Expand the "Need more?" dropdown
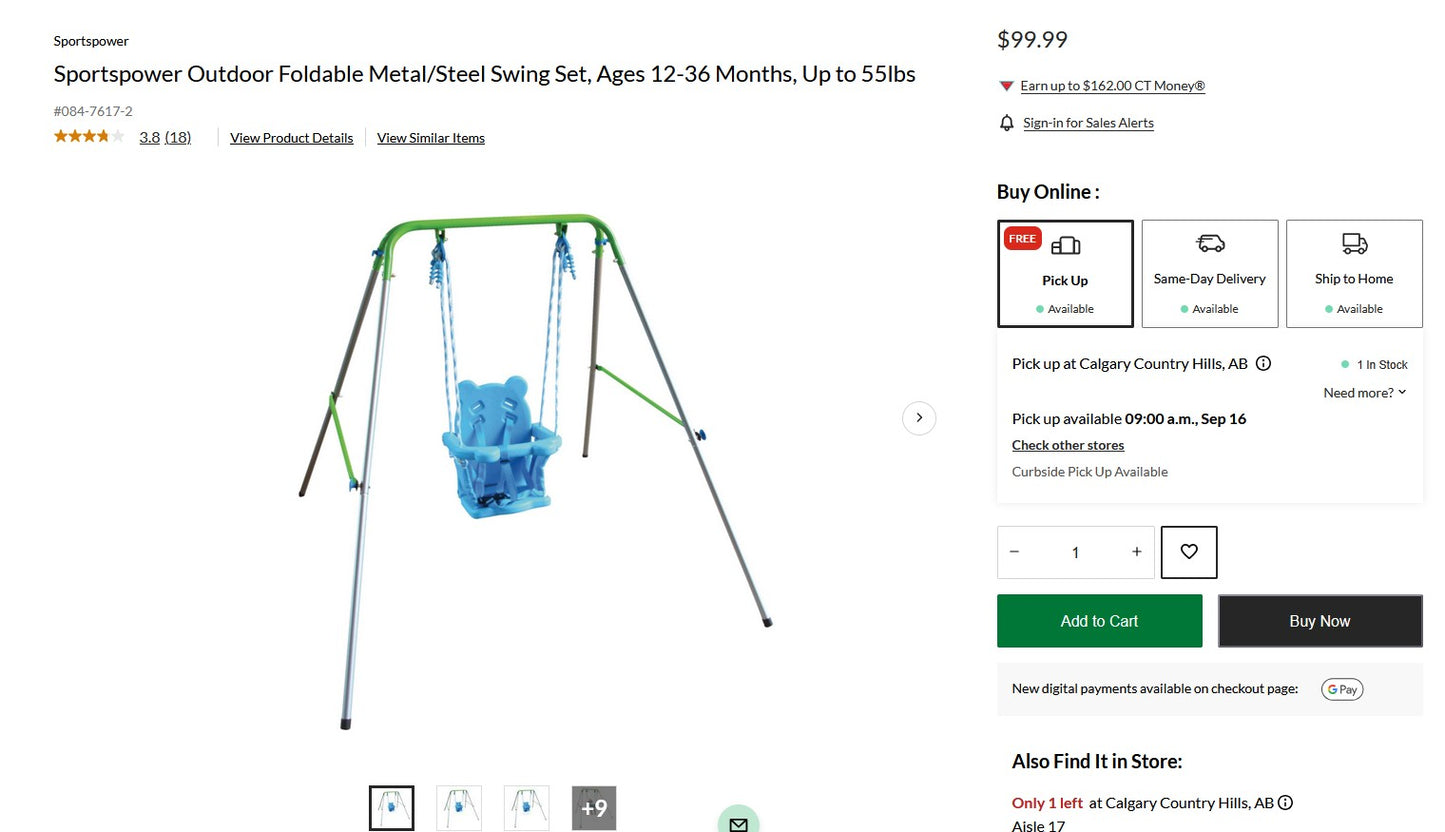Viewport: 1445px width, 832px height. click(x=1365, y=392)
